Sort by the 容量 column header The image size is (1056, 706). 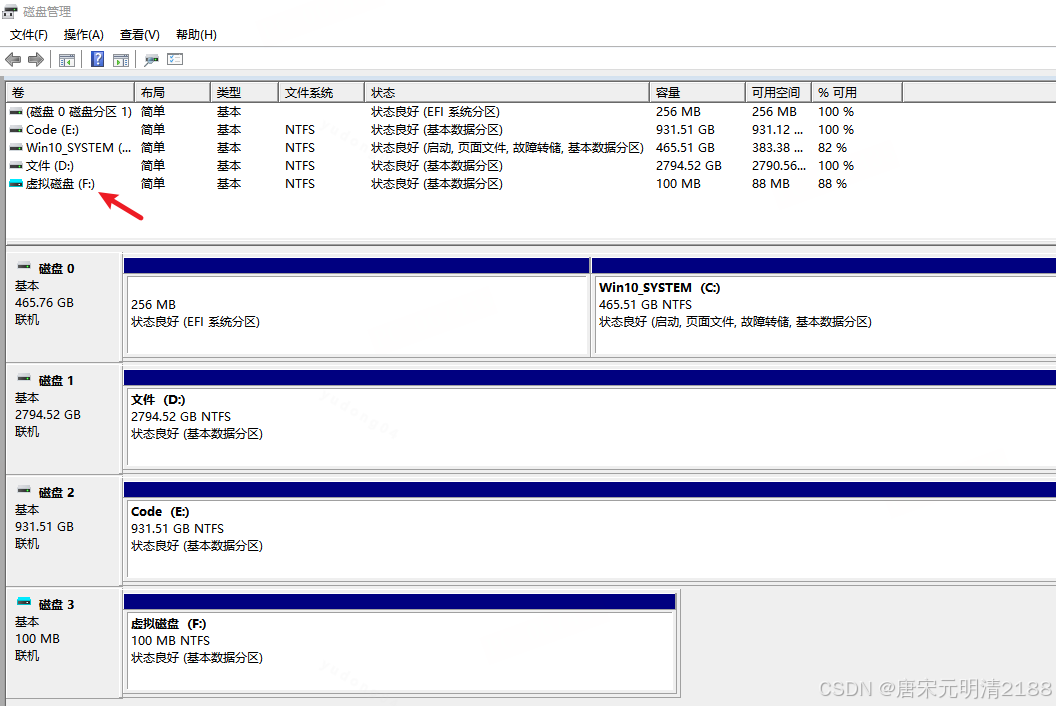click(x=698, y=92)
